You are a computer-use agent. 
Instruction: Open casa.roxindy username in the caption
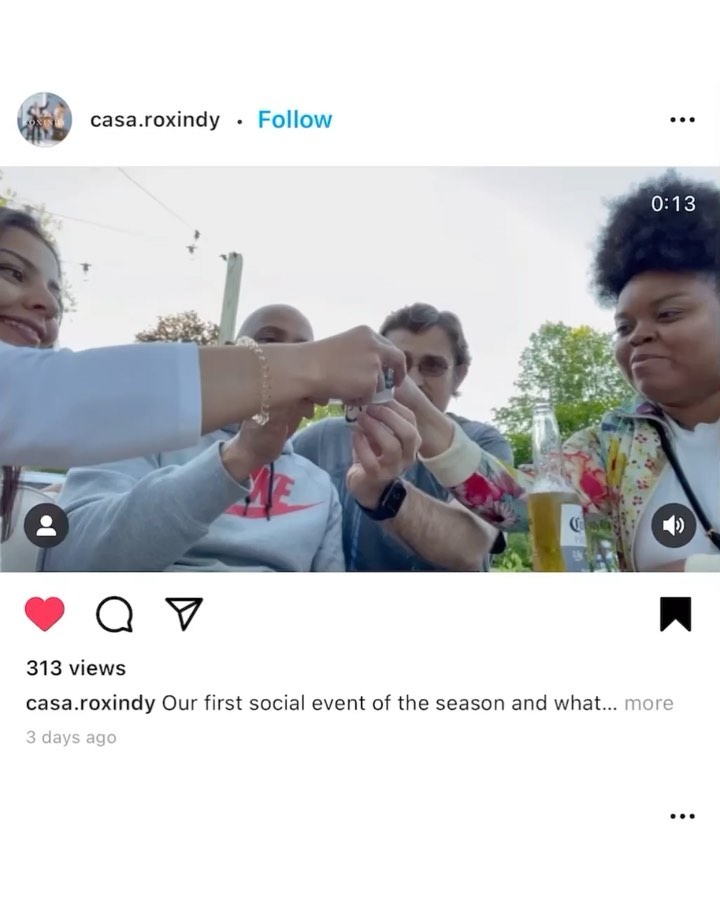[90, 703]
